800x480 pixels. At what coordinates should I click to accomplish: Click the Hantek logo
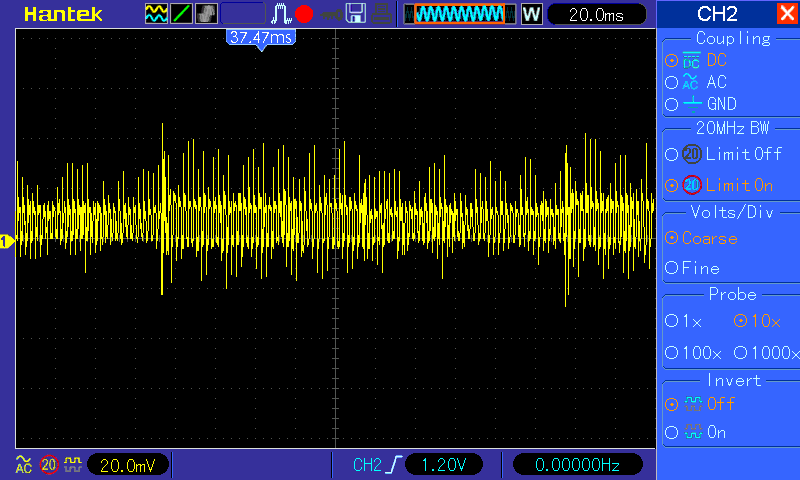click(x=63, y=14)
